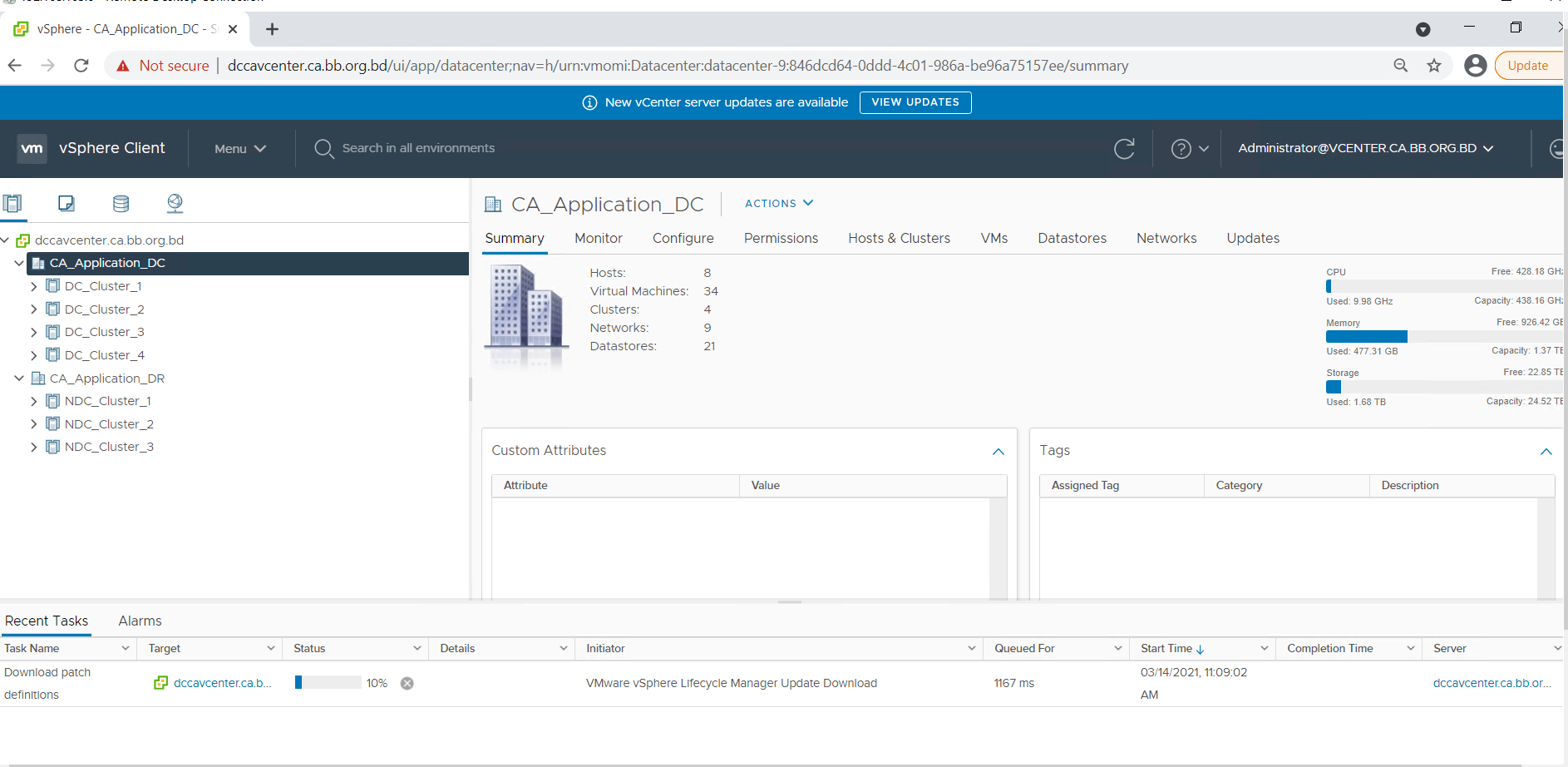Open the Task Name column filter dropdown

click(126, 648)
